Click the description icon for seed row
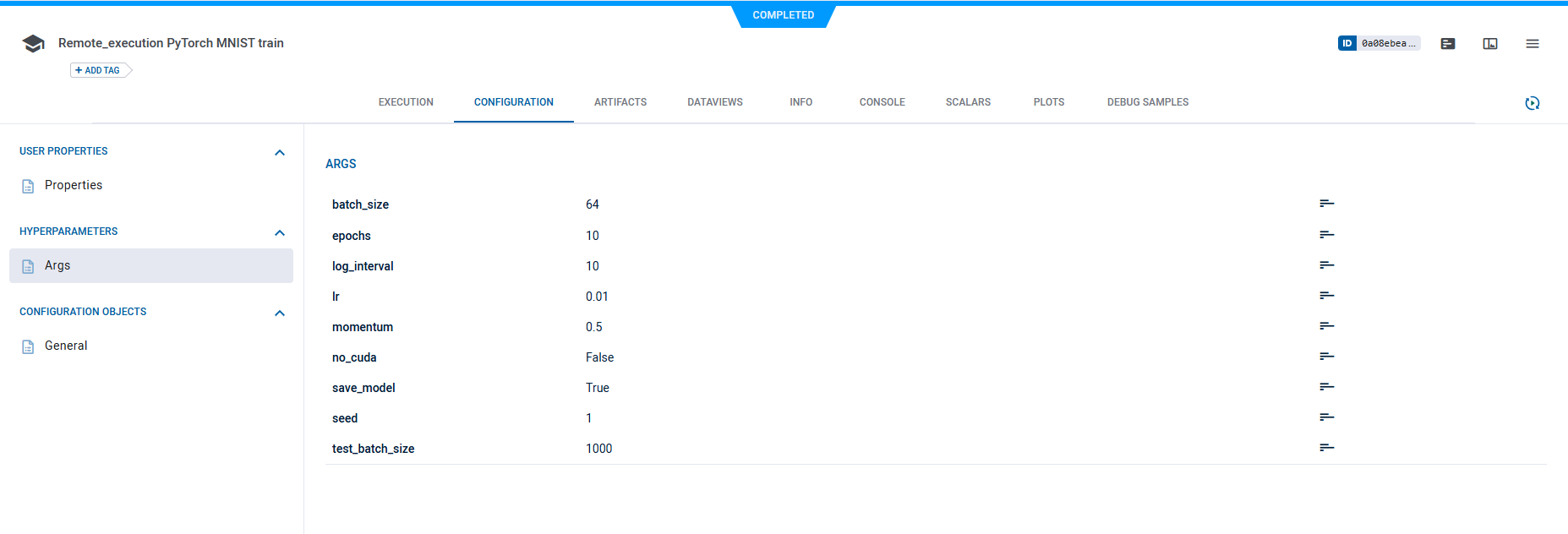Image resolution: width=1568 pixels, height=534 pixels. (x=1326, y=417)
